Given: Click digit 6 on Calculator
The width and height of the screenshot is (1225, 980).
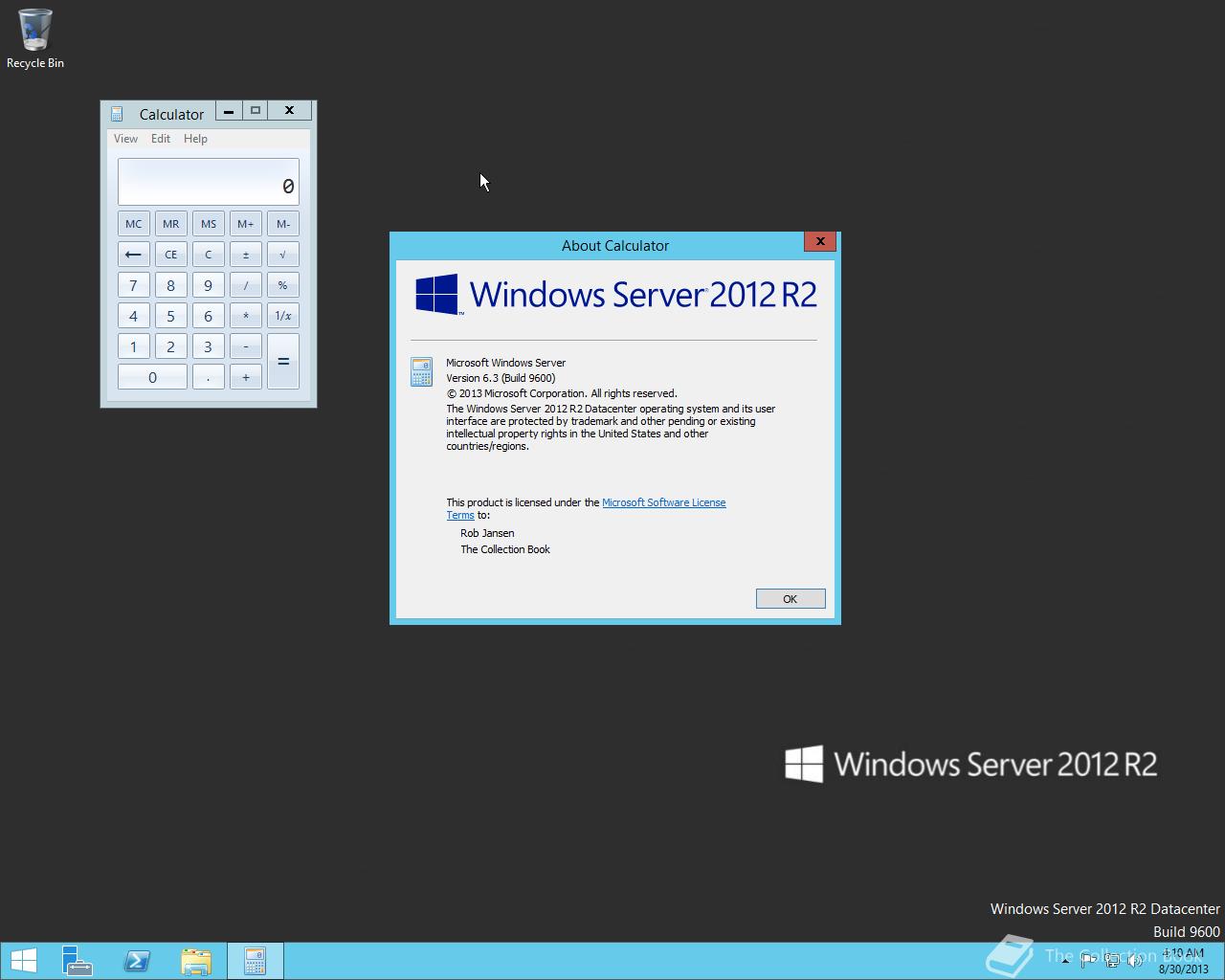Looking at the screenshot, I should pos(208,316).
